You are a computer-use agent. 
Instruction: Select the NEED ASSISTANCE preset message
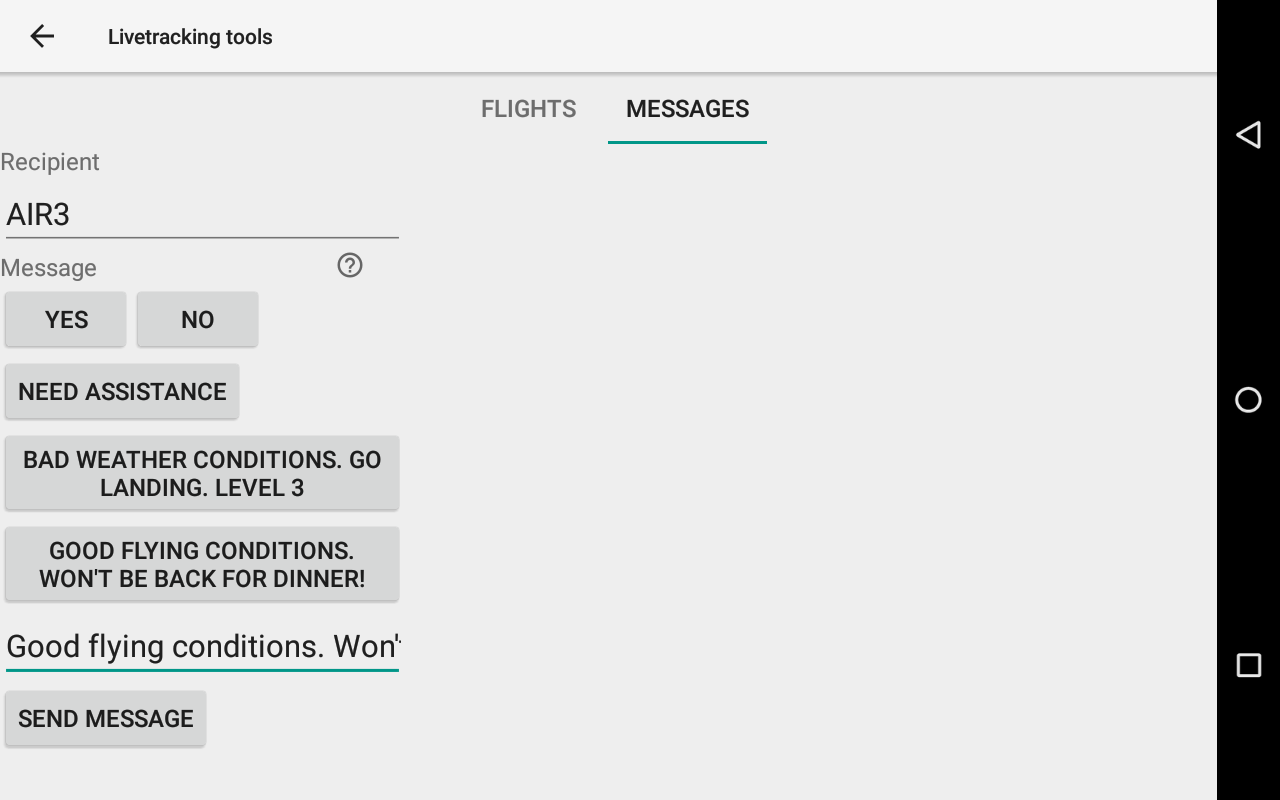[x=122, y=392]
